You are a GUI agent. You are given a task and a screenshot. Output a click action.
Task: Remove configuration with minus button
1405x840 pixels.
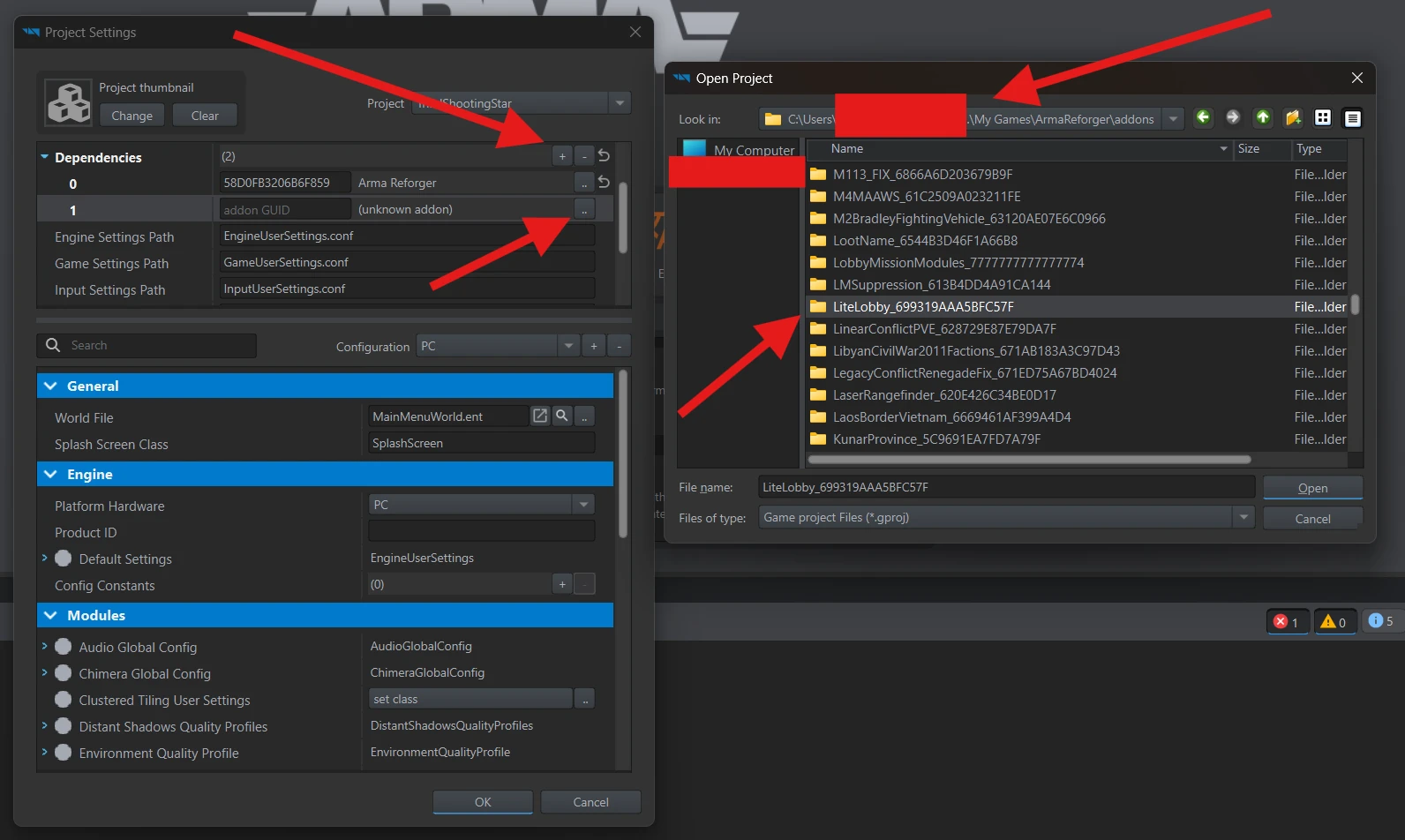coord(620,346)
